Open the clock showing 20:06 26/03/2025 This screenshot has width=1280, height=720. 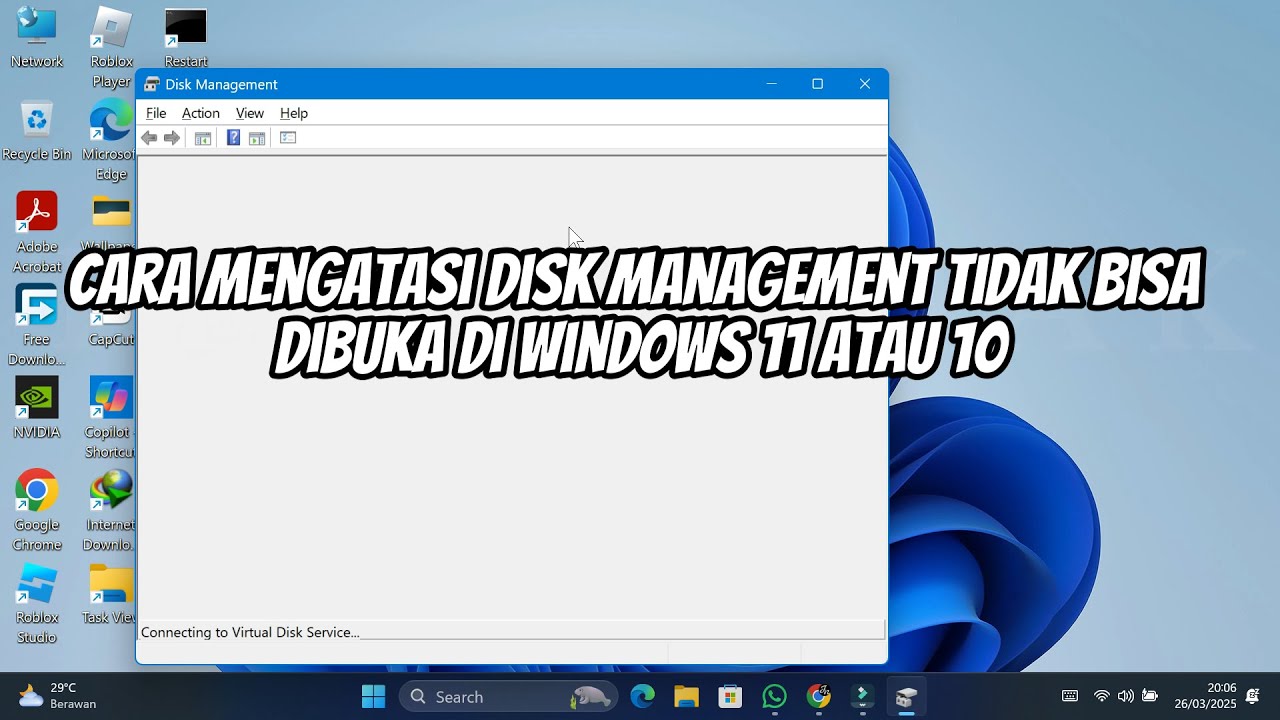click(1205, 696)
